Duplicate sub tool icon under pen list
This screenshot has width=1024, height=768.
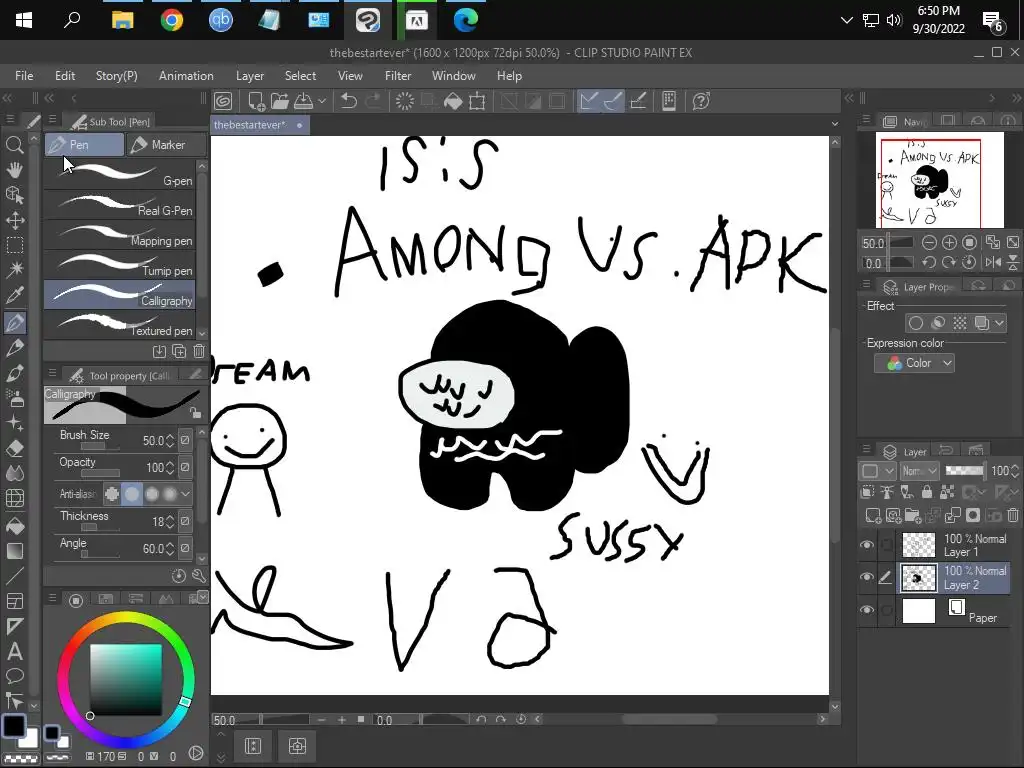tap(179, 351)
